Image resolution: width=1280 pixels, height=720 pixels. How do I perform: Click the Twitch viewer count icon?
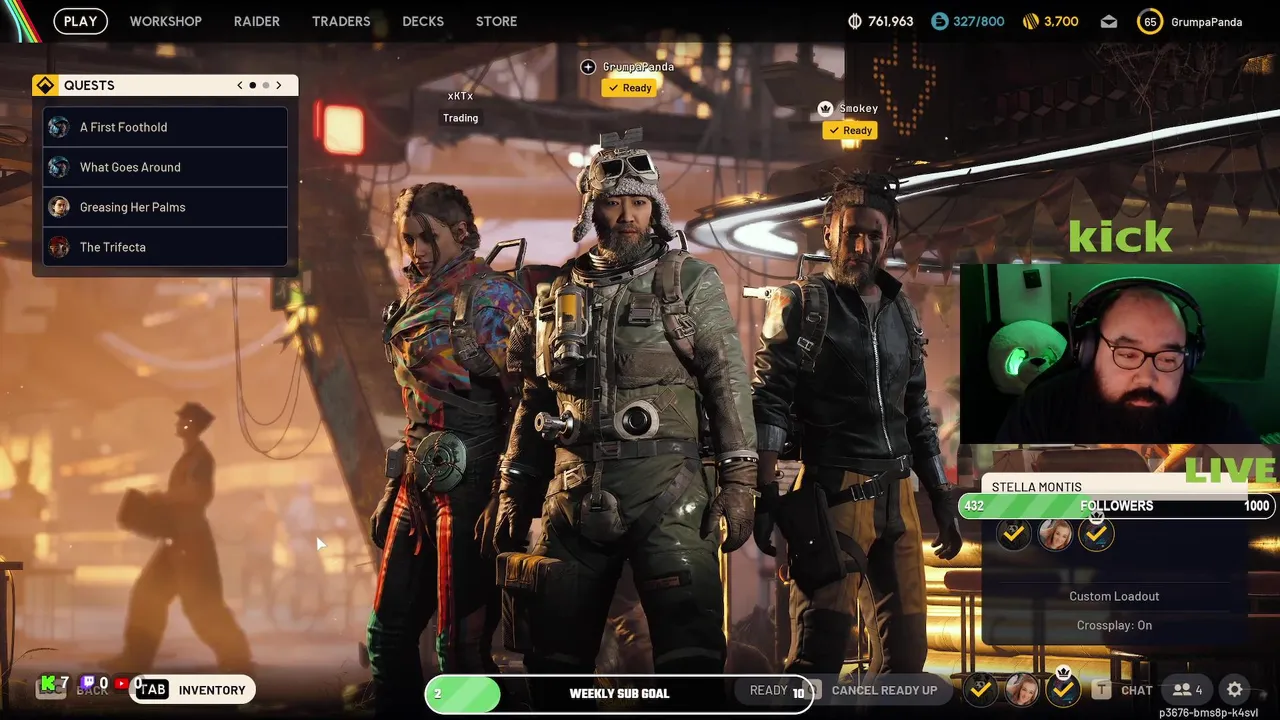(87, 684)
